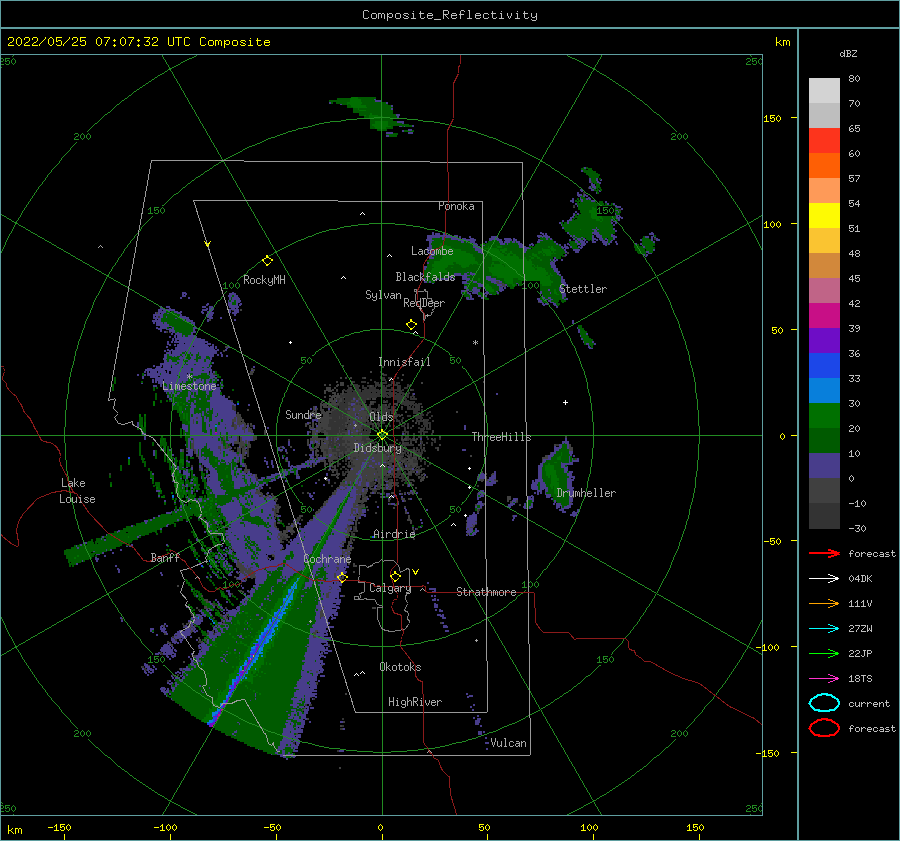This screenshot has width=900, height=841.
Task: Click the Banff label
Action: (165, 558)
